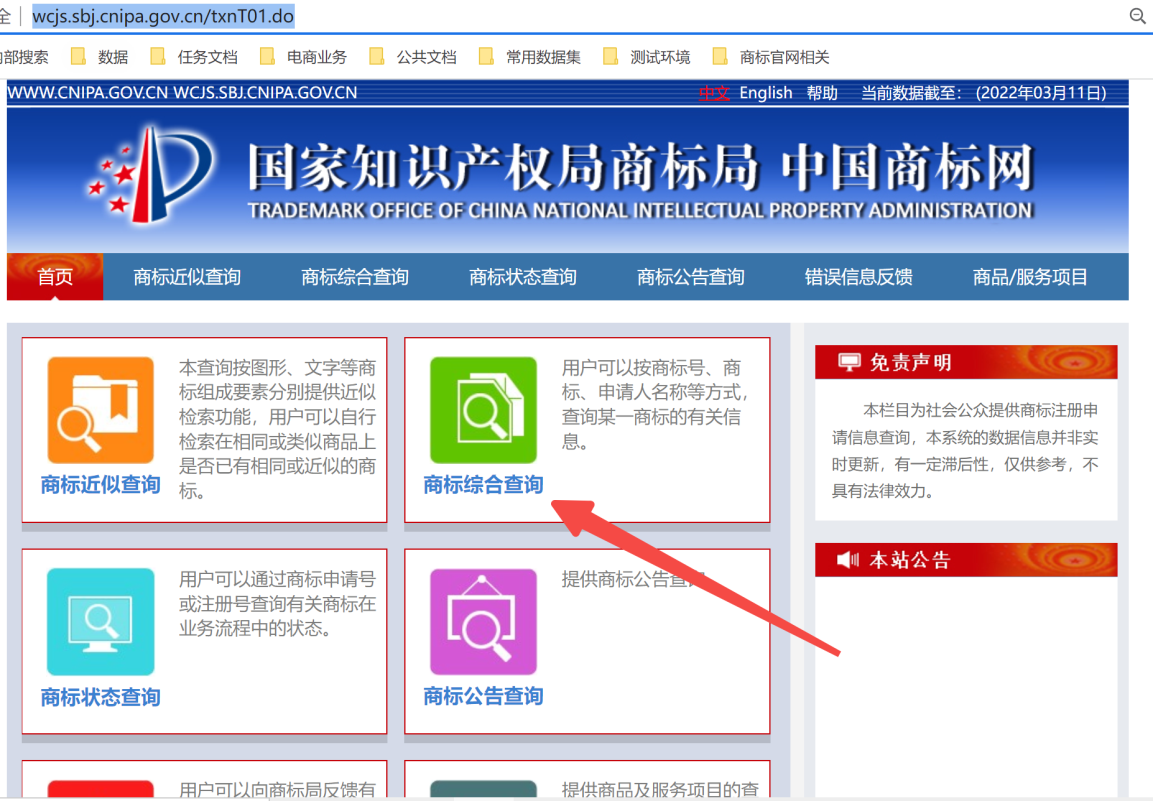Open 商标公告查询 in the navigation bar
1153x801 pixels.
coord(690,277)
